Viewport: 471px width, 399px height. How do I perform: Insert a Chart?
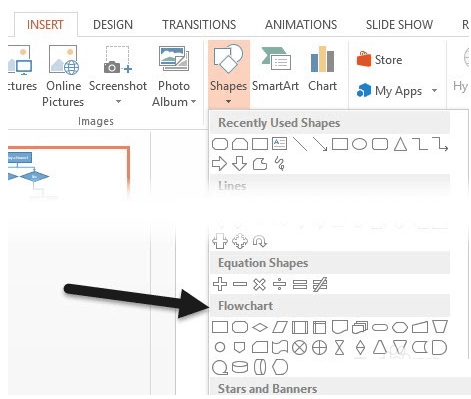pos(322,69)
